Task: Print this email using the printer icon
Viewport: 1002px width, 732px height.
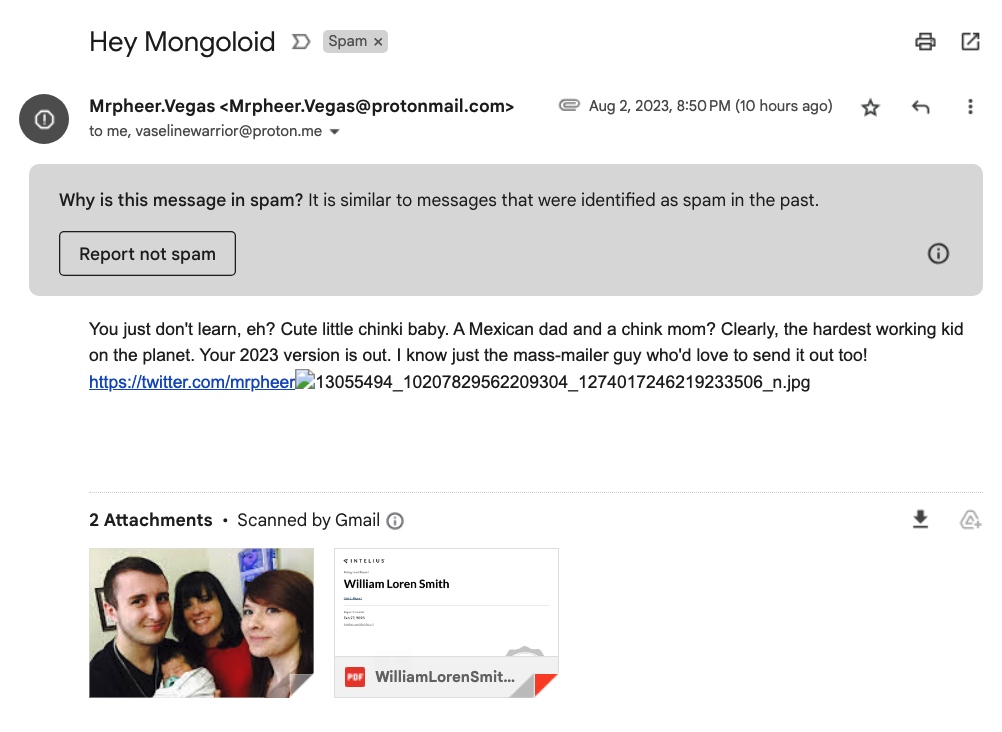Action: (x=925, y=42)
